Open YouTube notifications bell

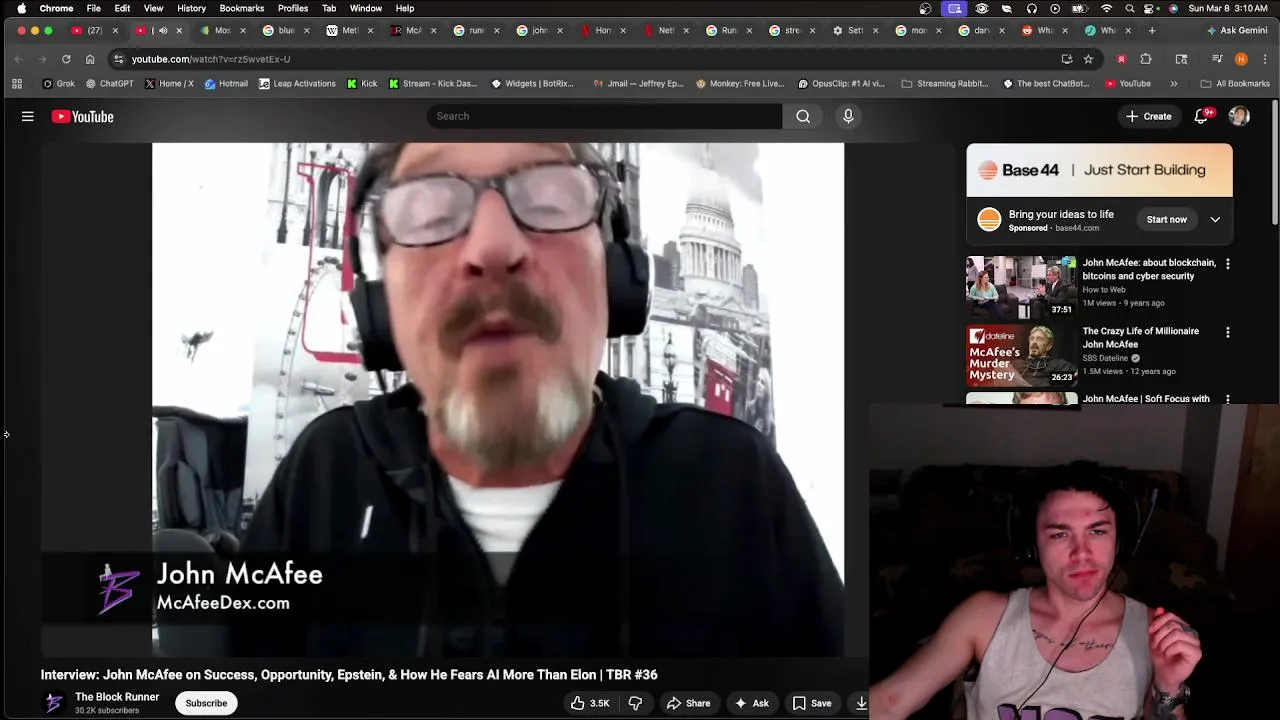1201,116
